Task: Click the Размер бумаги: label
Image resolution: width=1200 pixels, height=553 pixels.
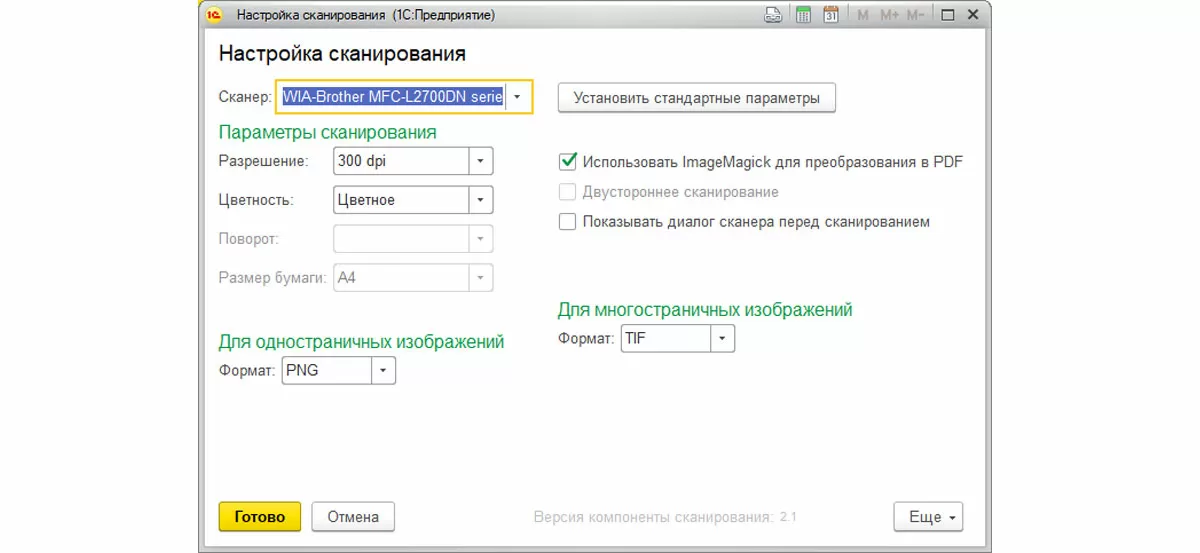Action: (x=274, y=278)
